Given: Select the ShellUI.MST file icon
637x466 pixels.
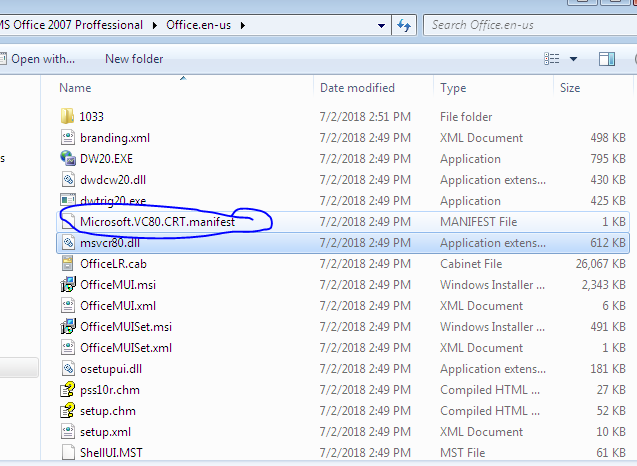Looking at the screenshot, I should coord(67,453).
